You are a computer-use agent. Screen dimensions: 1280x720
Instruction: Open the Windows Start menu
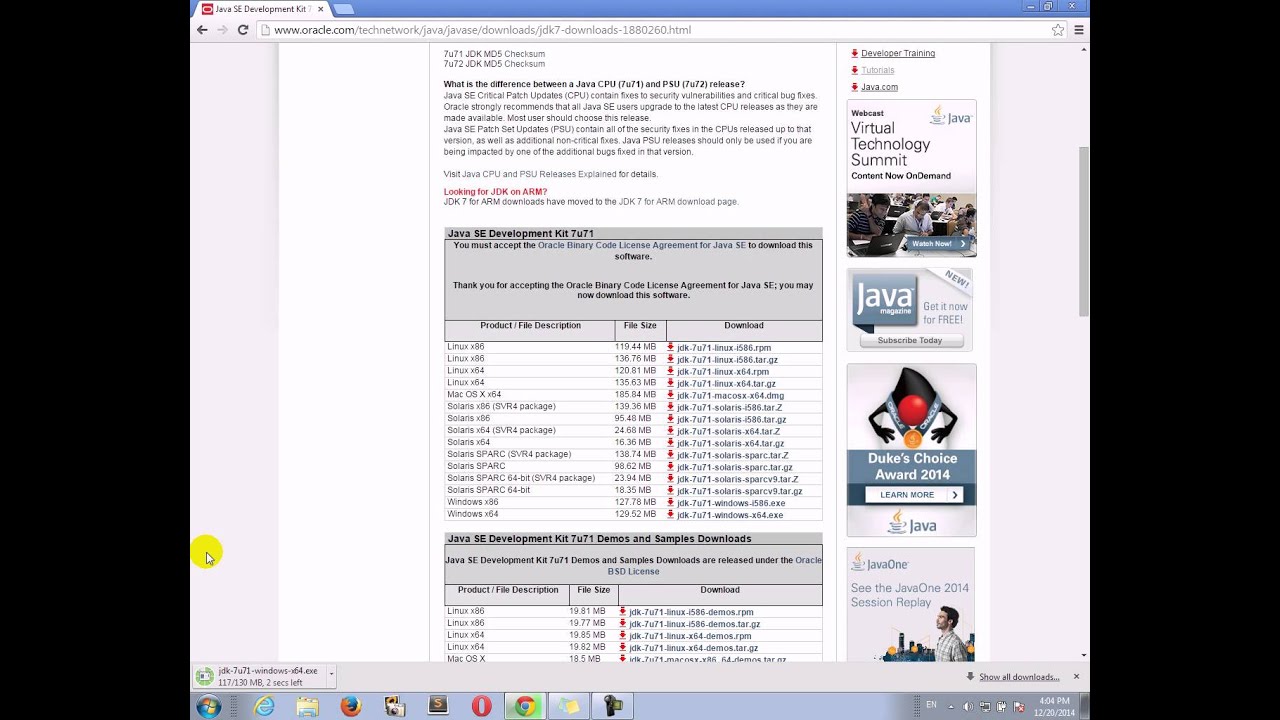click(209, 707)
